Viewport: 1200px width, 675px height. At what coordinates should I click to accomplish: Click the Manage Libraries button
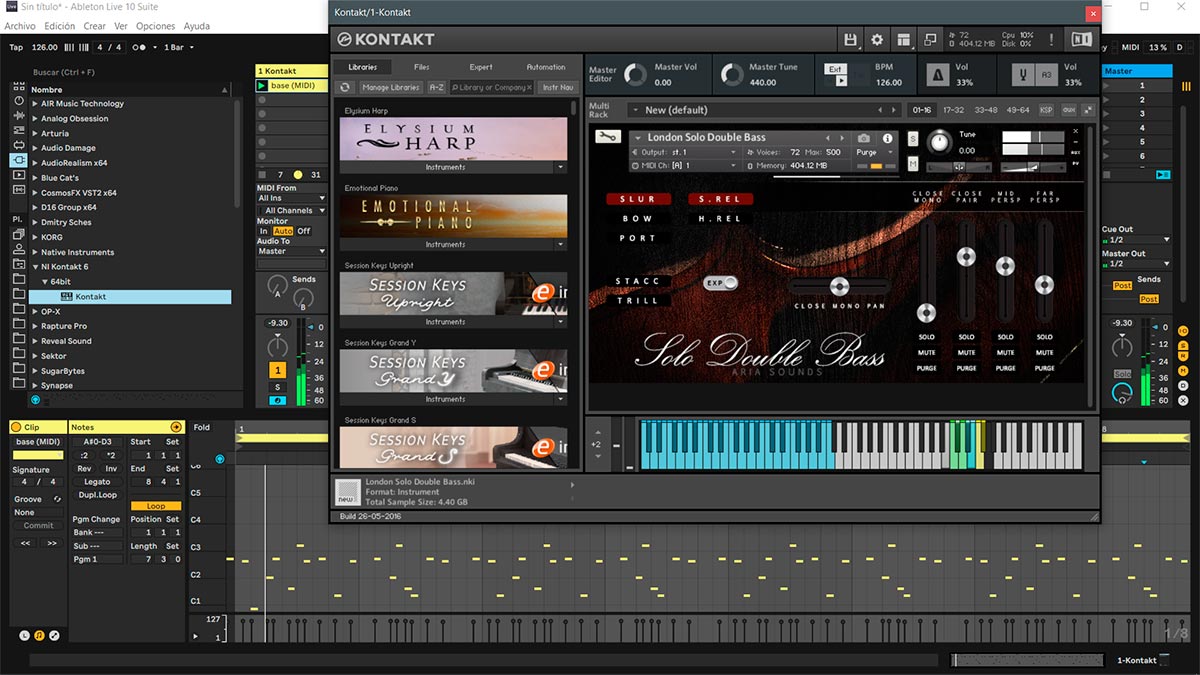point(391,87)
